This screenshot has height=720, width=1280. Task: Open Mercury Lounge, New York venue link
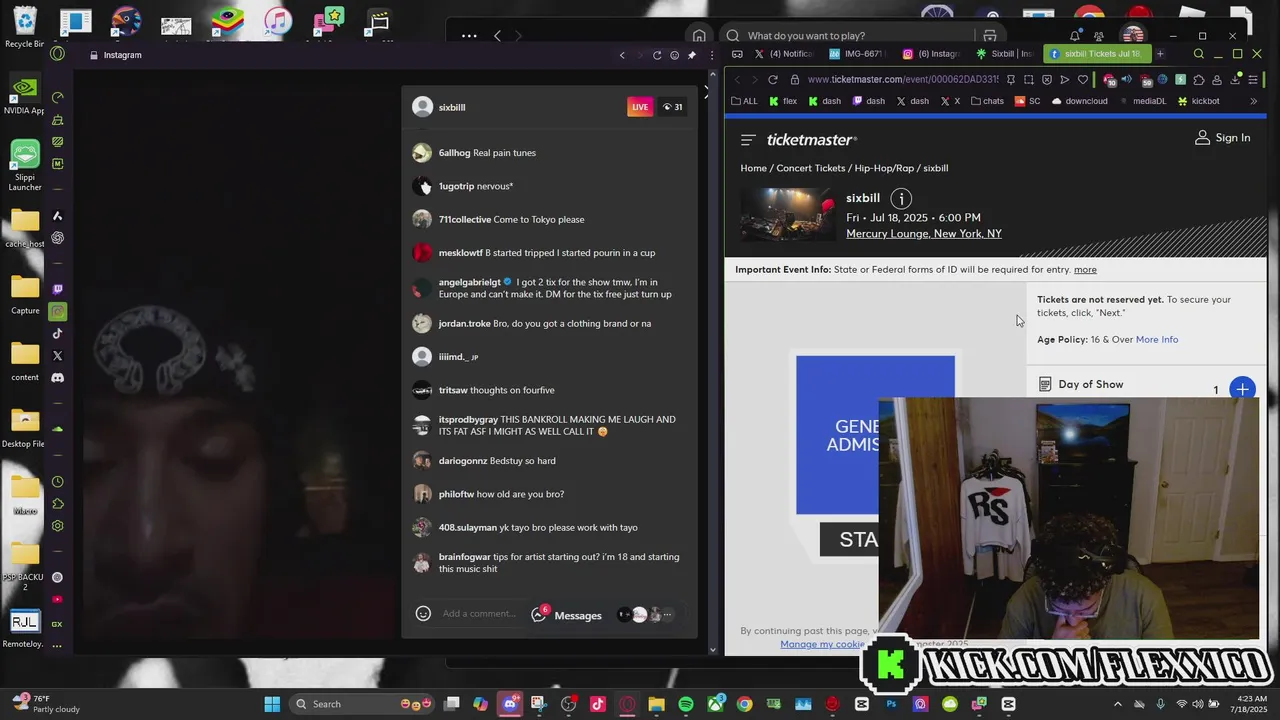pos(924,233)
